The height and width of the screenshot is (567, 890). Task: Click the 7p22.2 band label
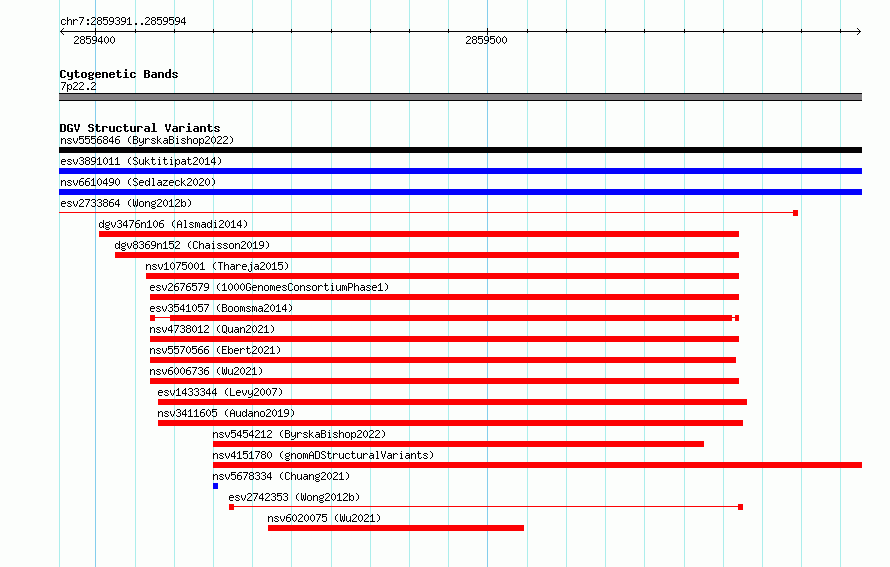coord(78,86)
